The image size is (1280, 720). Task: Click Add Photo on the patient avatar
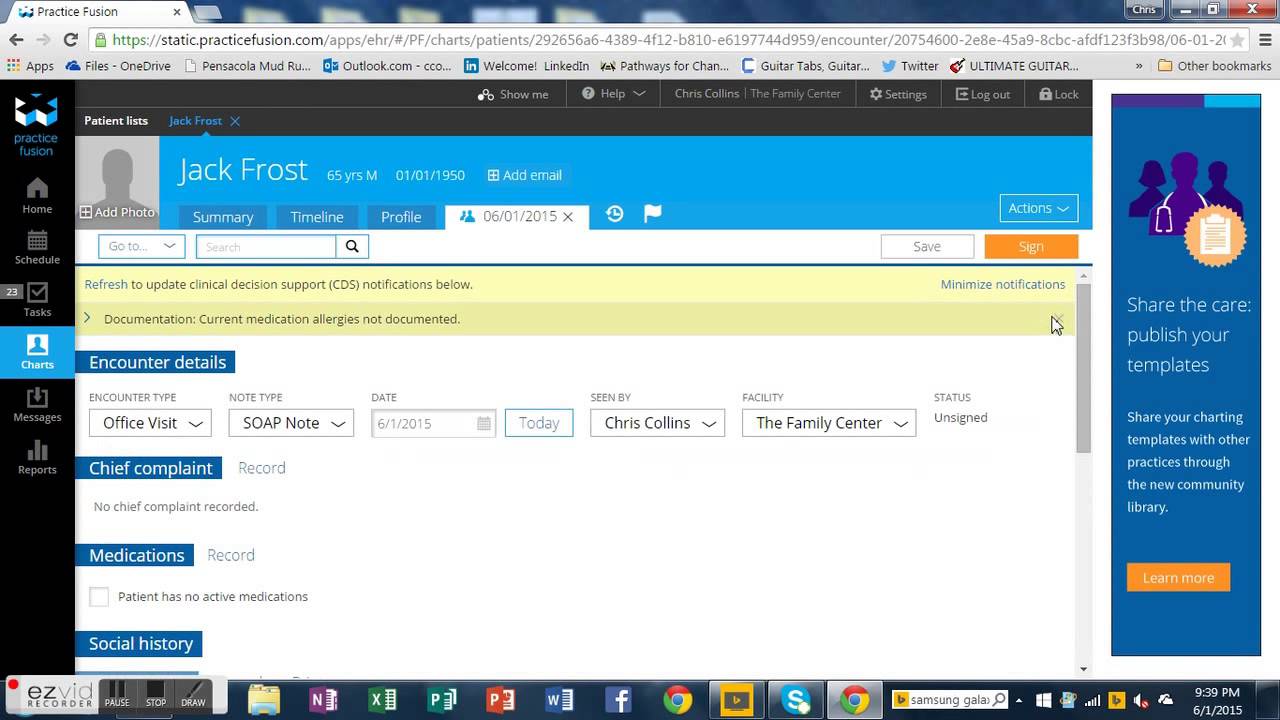pyautogui.click(x=117, y=212)
